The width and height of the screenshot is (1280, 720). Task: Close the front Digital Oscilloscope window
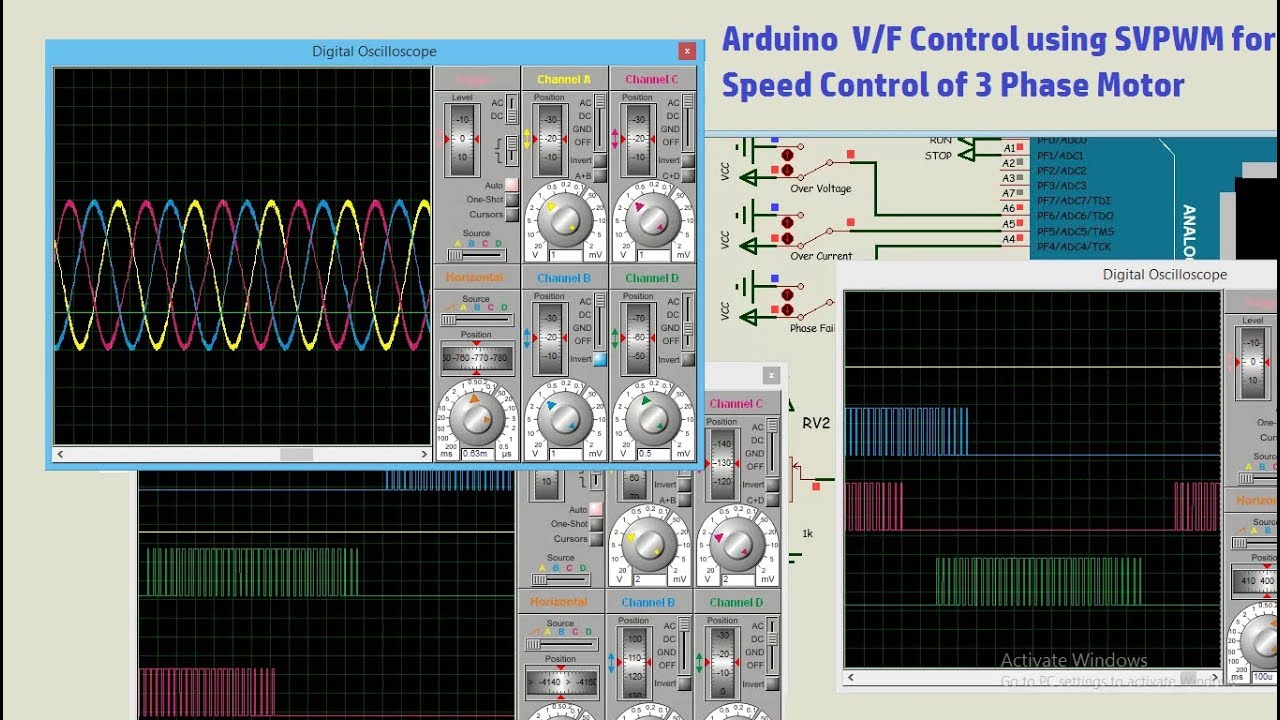tap(687, 51)
